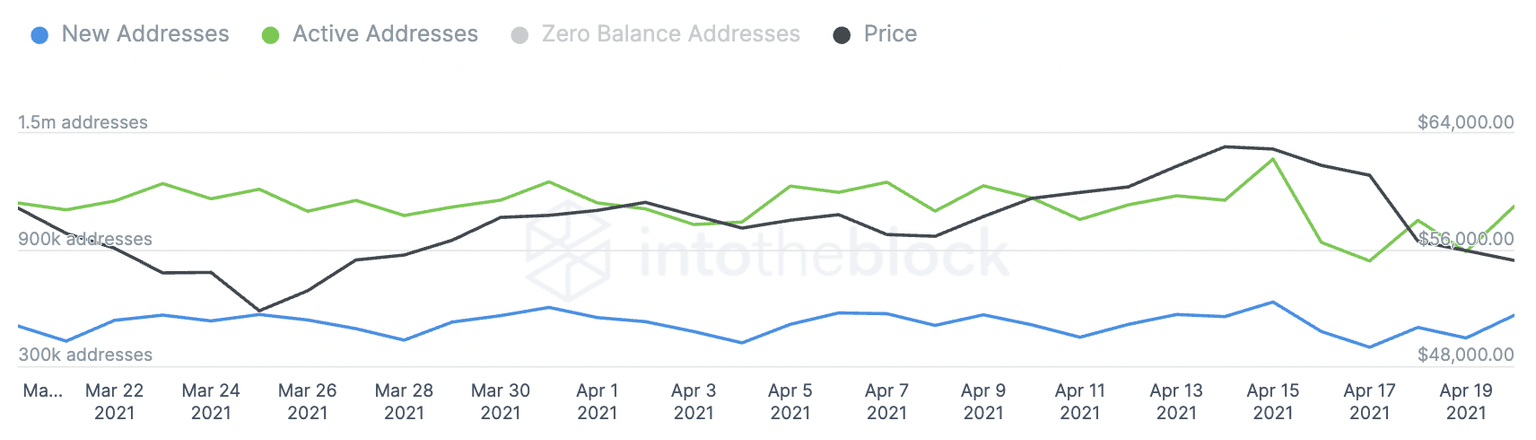Screen dimensions: 1536x440
Task: Click the Apr 9 2021 axis label
Action: [983, 401]
